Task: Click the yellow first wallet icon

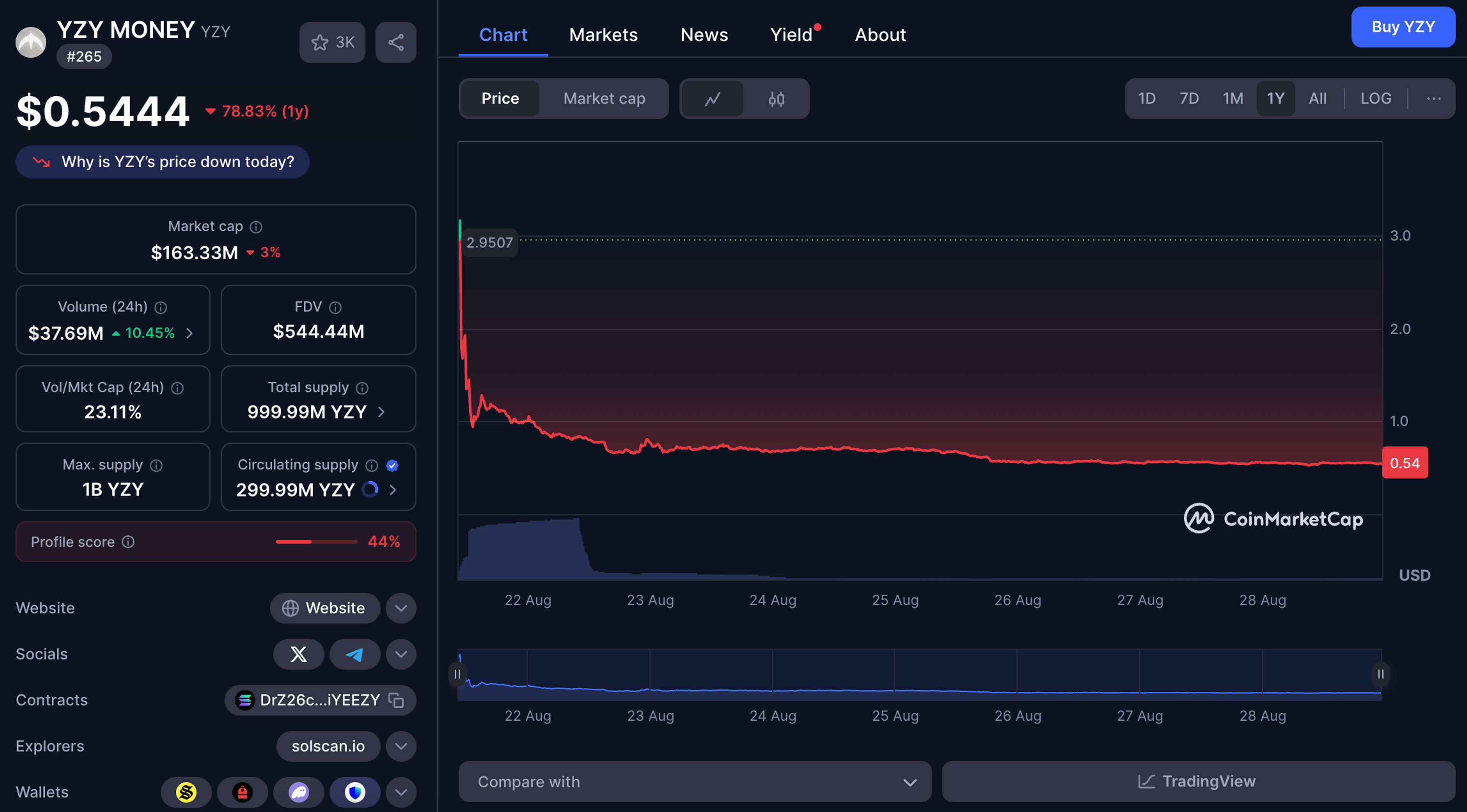Action: pyautogui.click(x=186, y=792)
